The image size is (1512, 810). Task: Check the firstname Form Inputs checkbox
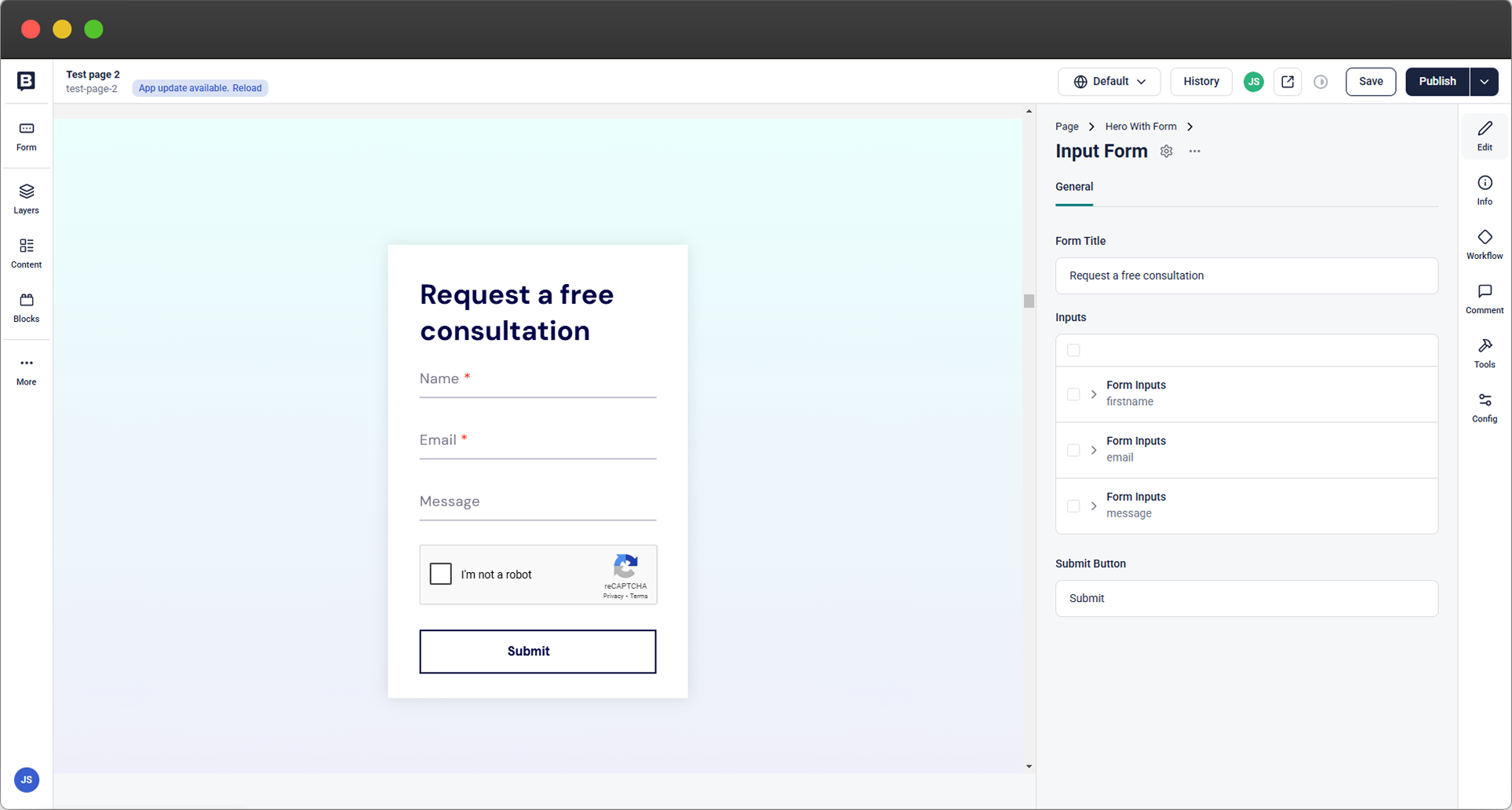(x=1073, y=394)
